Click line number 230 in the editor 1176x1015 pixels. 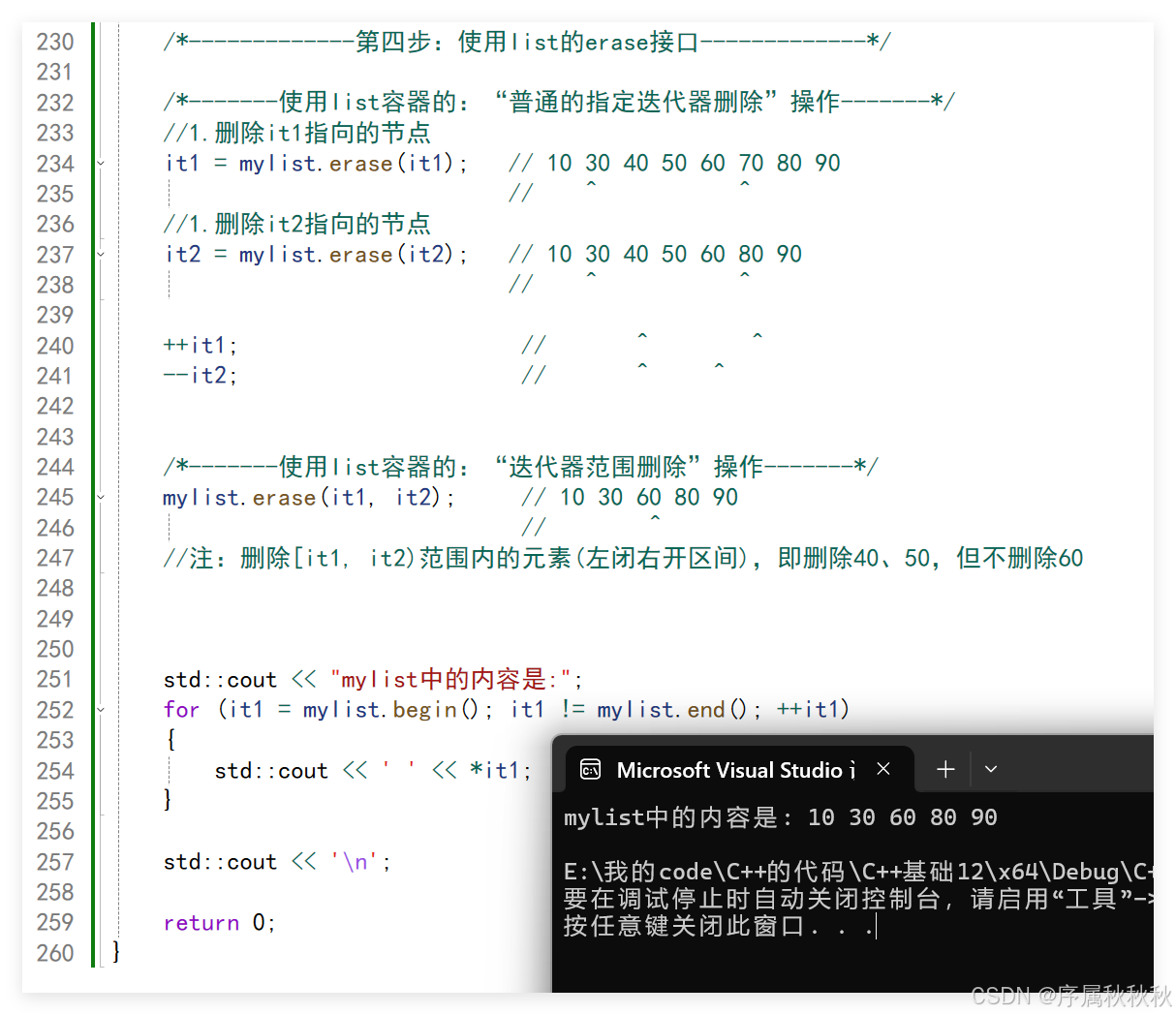pyautogui.click(x=55, y=41)
